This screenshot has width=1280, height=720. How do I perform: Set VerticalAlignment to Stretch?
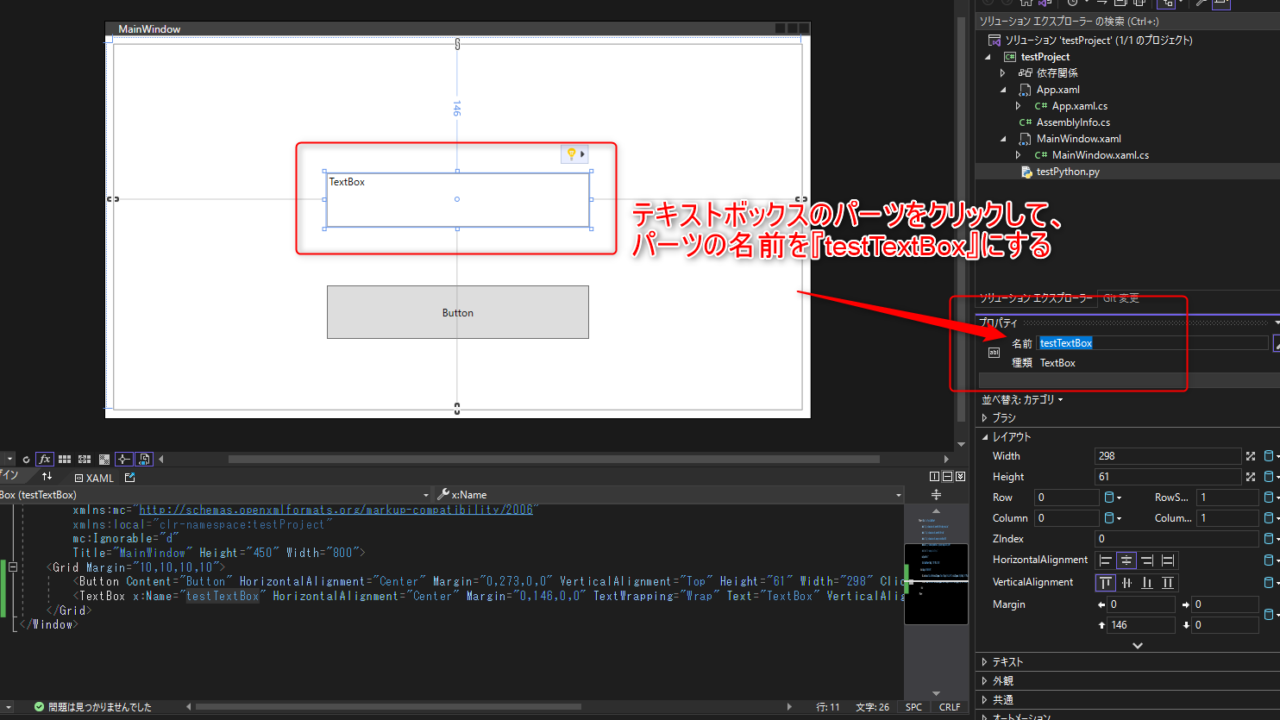[1167, 583]
